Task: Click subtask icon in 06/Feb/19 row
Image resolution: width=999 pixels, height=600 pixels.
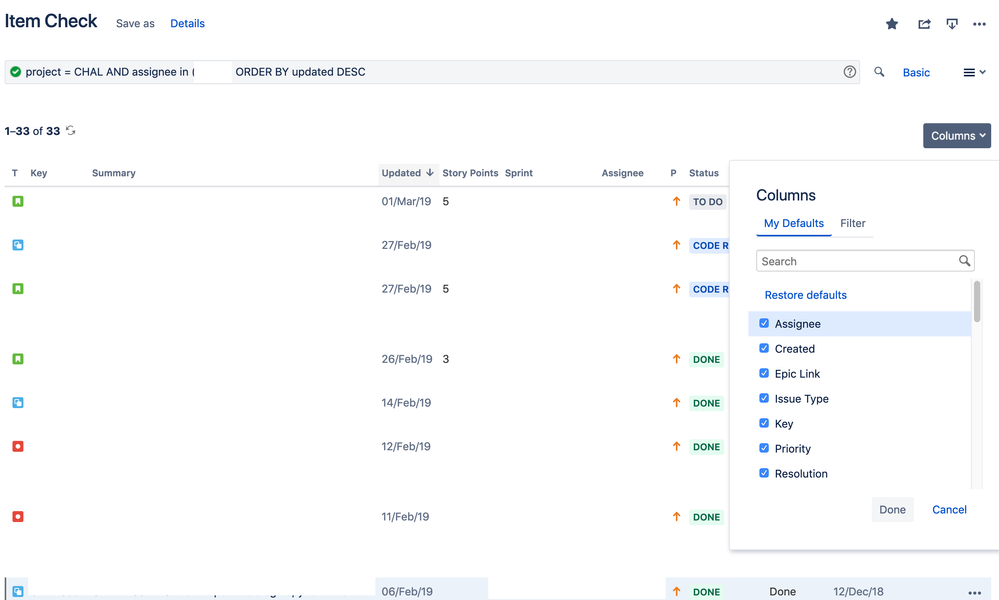Action: [18, 591]
